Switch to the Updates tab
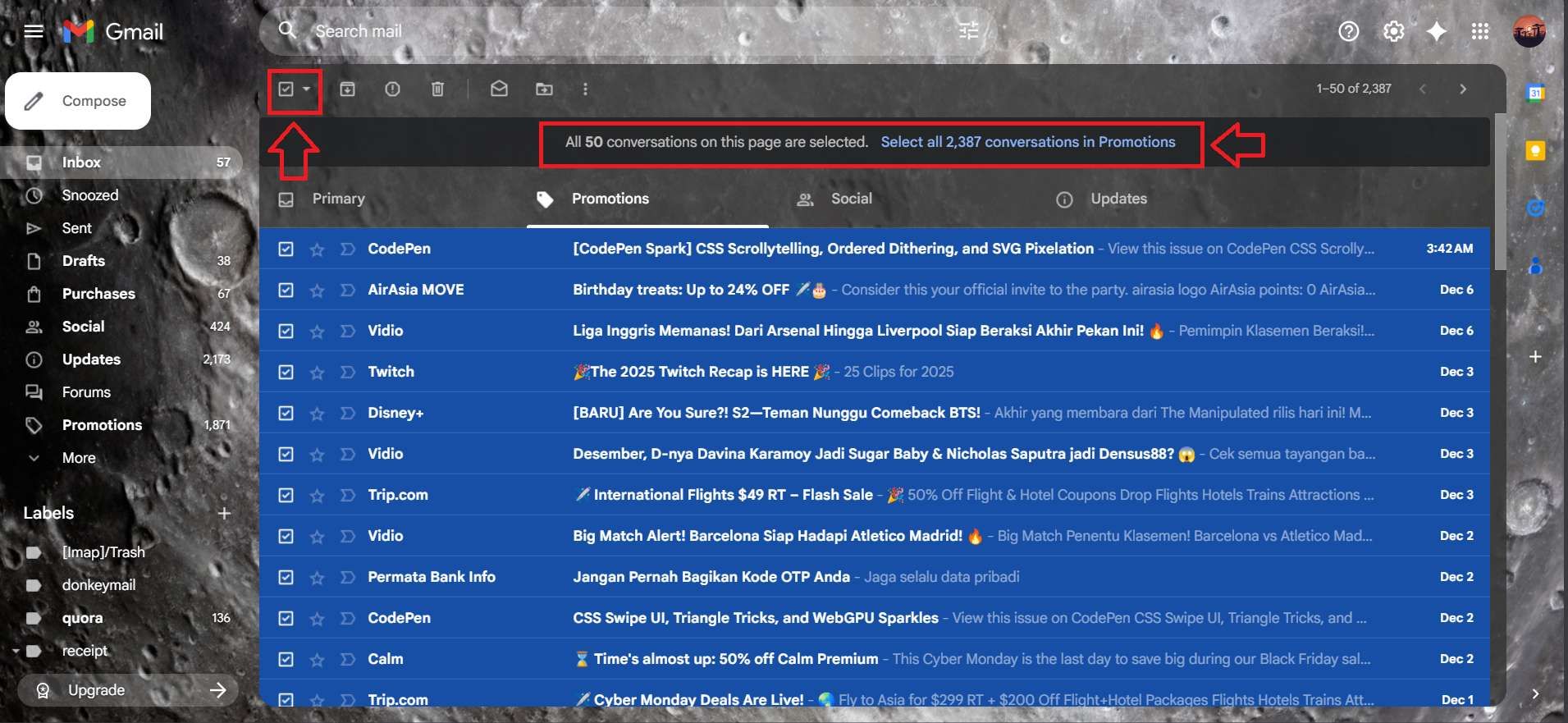The height and width of the screenshot is (723, 1568). tap(1118, 199)
